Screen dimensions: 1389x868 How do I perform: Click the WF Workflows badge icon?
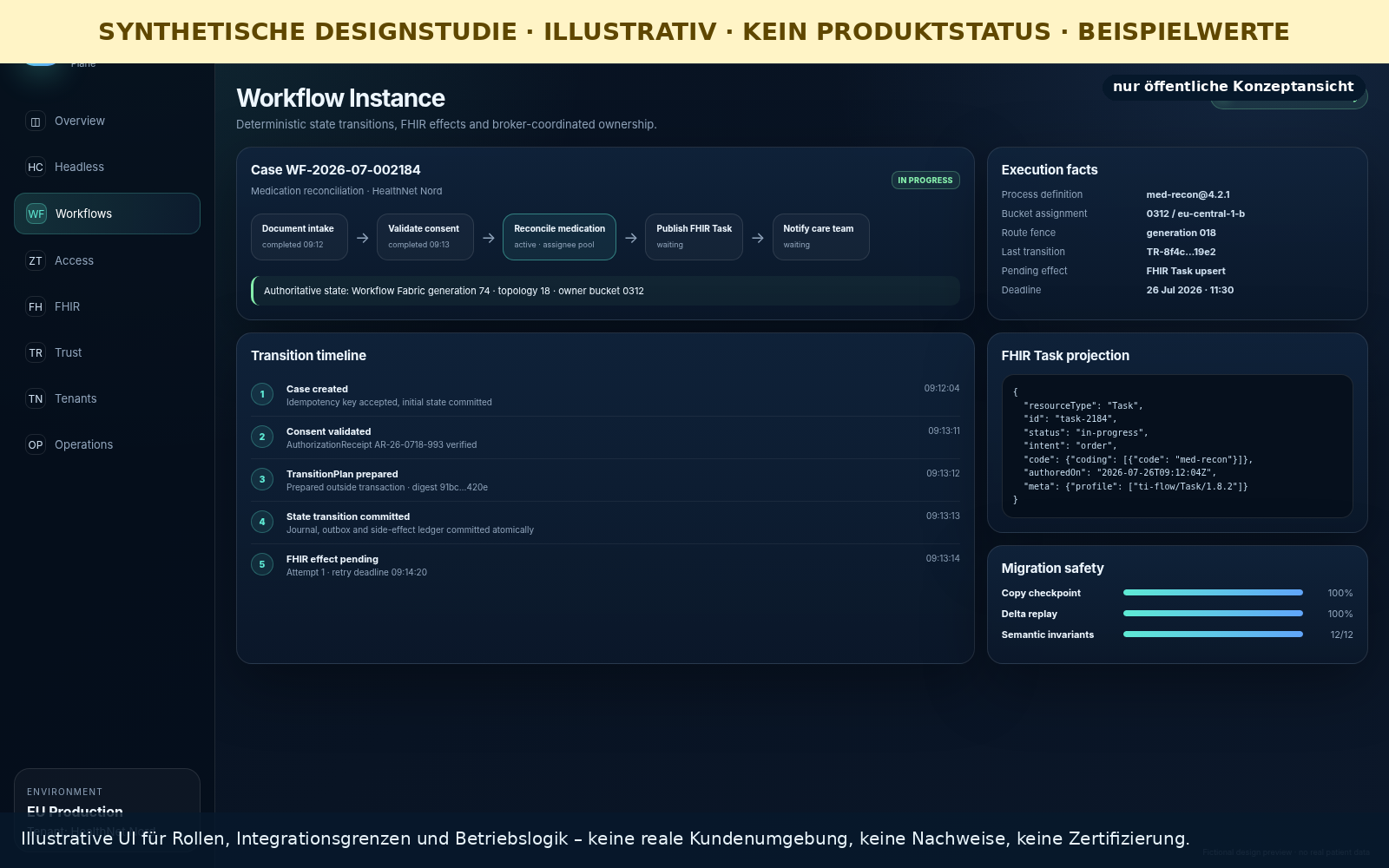[x=36, y=214]
